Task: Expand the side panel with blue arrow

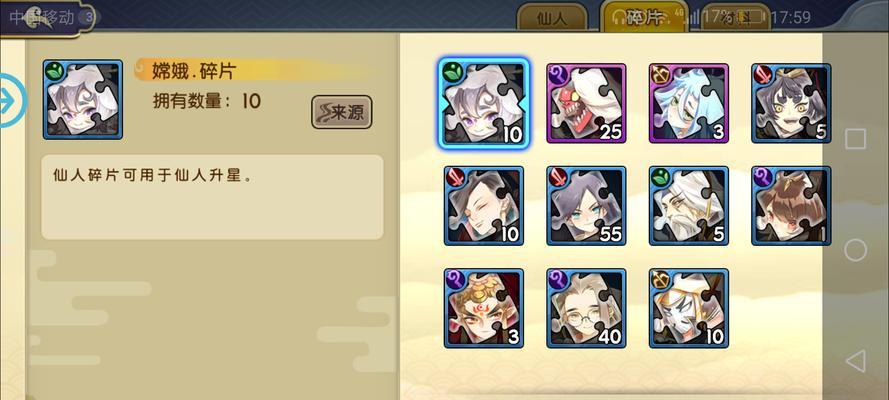Action: 11,101
